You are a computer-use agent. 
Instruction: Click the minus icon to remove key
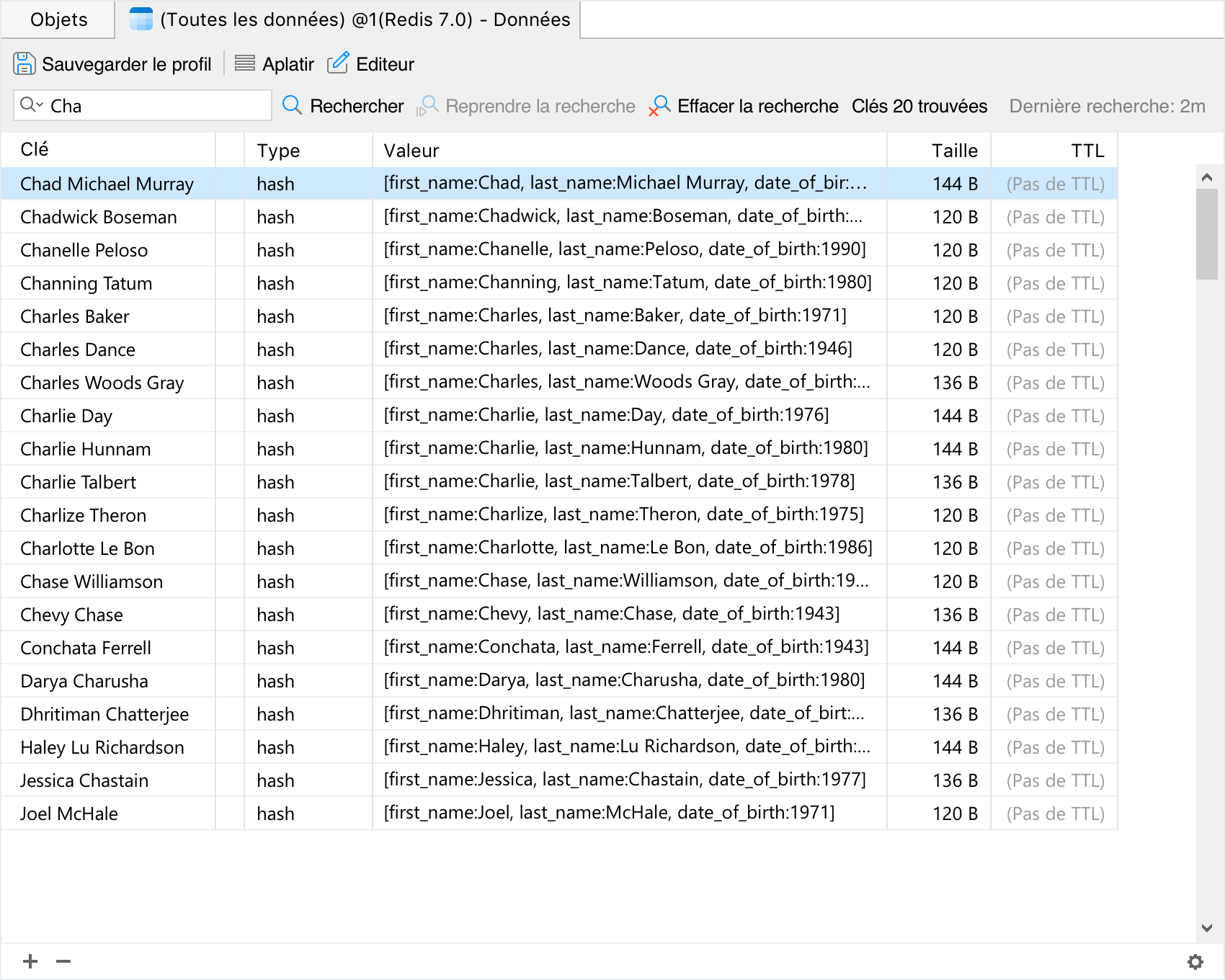click(63, 961)
